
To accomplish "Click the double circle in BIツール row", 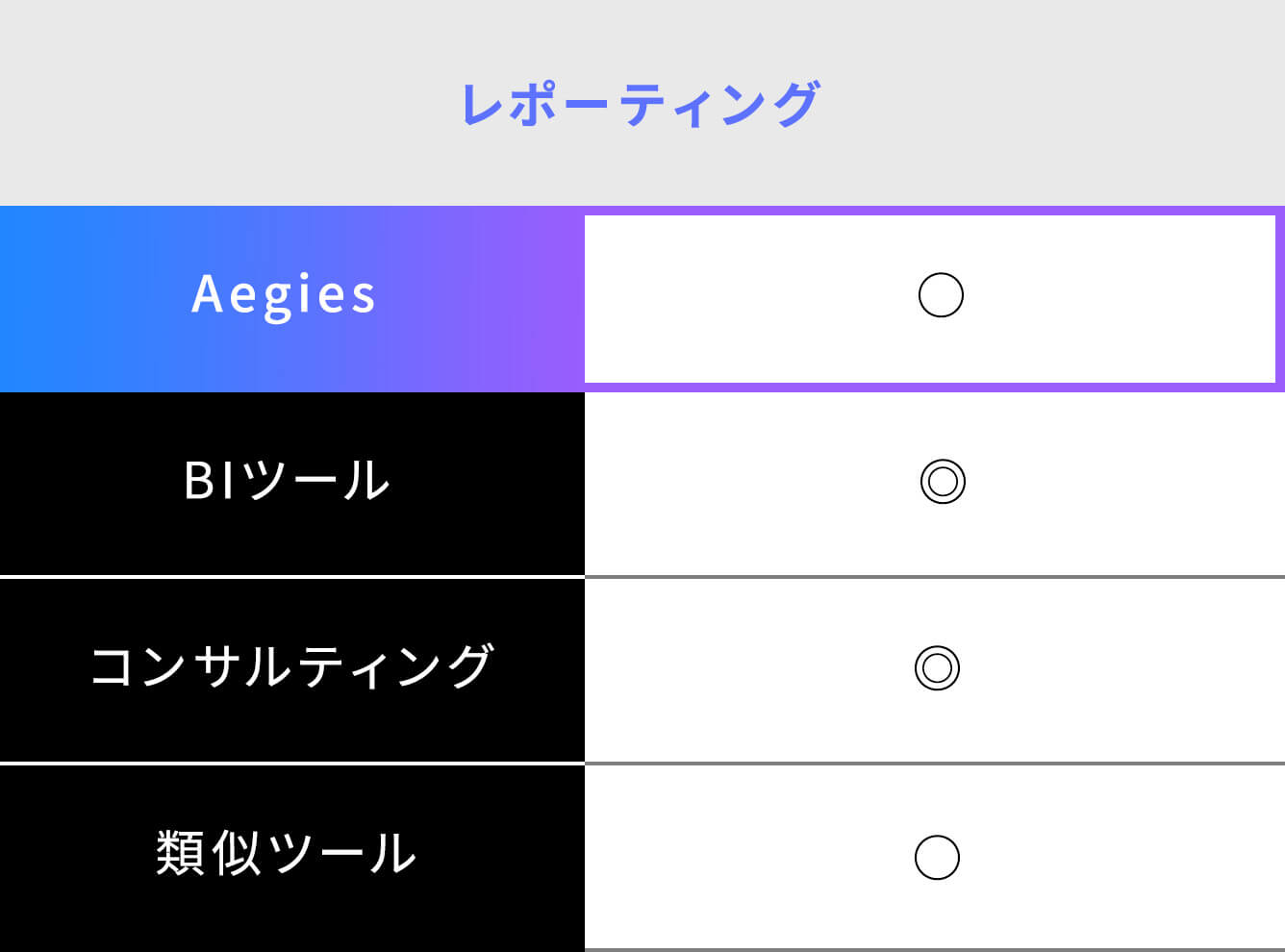I will point(943,482).
